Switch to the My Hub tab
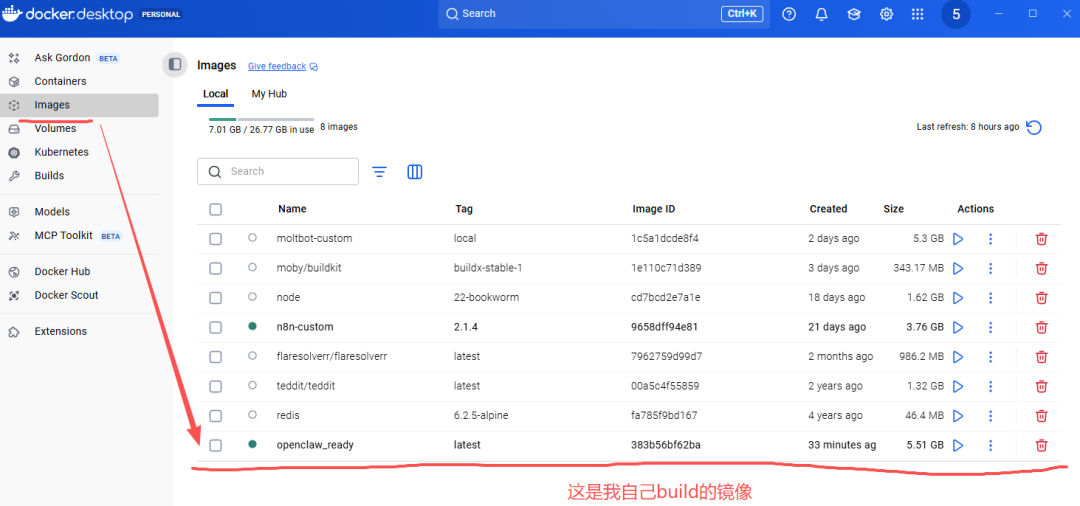 [269, 94]
